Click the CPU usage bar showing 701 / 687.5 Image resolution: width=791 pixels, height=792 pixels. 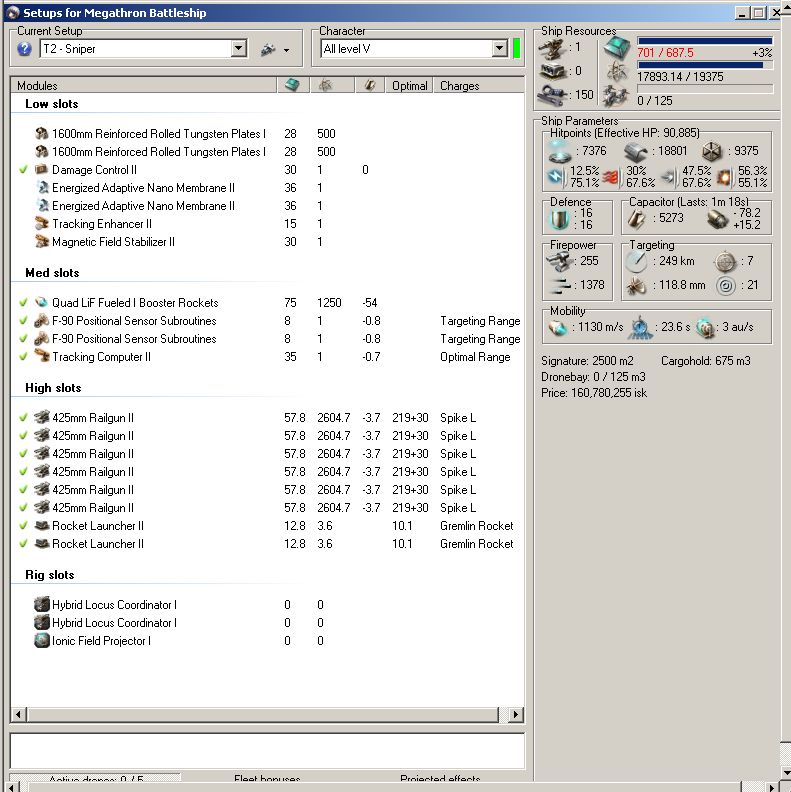click(705, 41)
